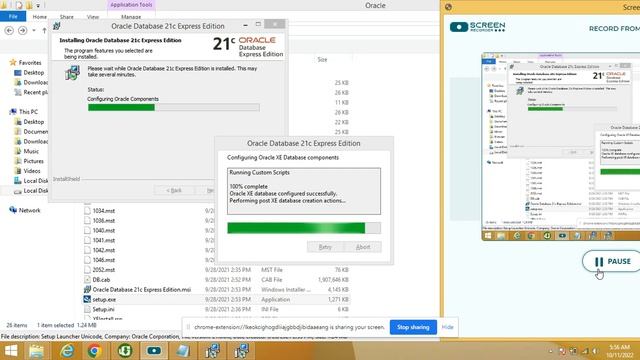This screenshot has height=360, width=640.
Task: Select the Application Tools contextual tab
Action: click(x=131, y=5)
